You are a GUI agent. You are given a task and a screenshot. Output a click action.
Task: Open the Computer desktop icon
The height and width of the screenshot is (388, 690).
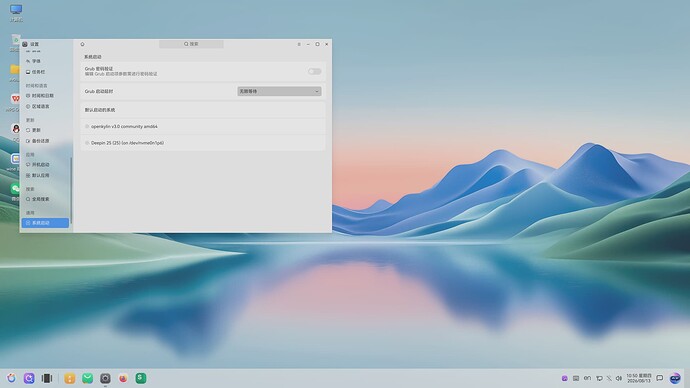click(16, 12)
